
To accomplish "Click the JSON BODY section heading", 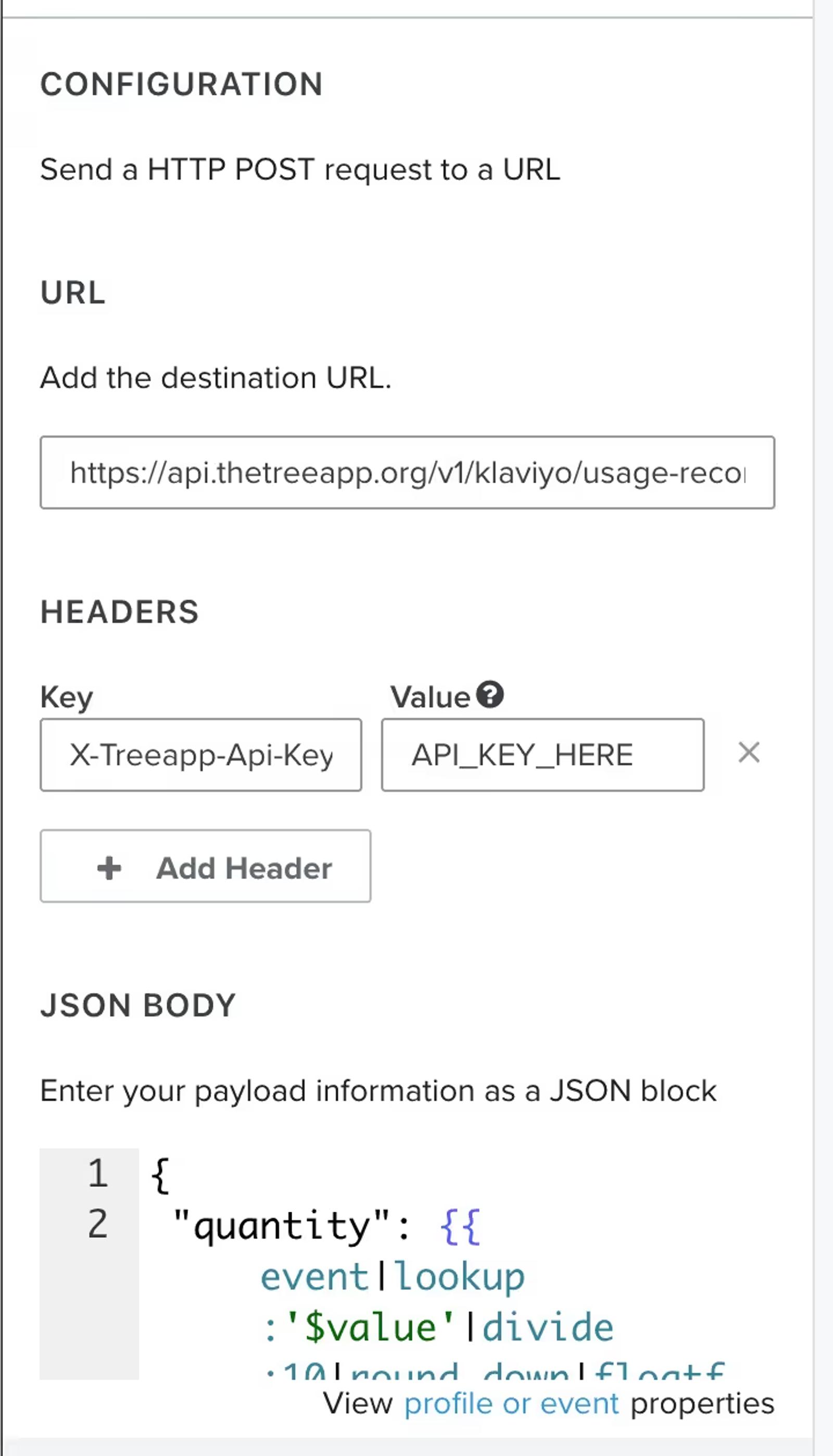I will [x=138, y=1005].
